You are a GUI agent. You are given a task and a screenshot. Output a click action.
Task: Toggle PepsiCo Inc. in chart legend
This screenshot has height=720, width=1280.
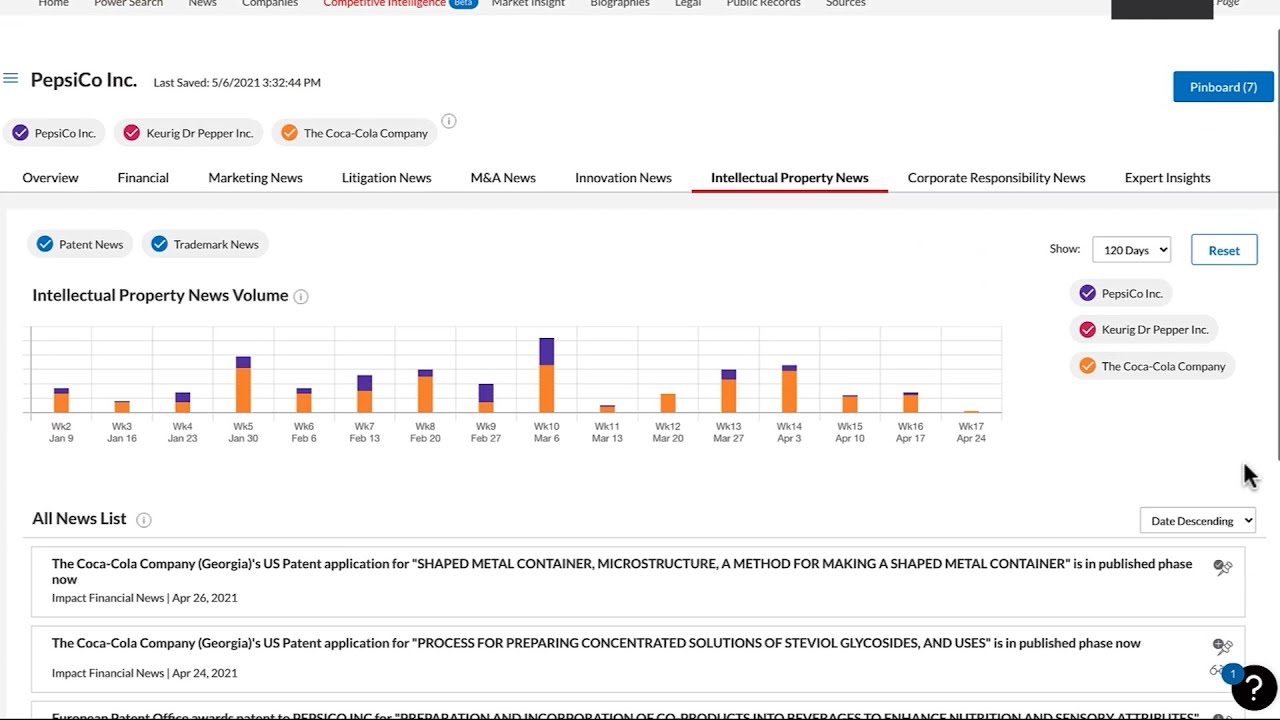click(1121, 293)
